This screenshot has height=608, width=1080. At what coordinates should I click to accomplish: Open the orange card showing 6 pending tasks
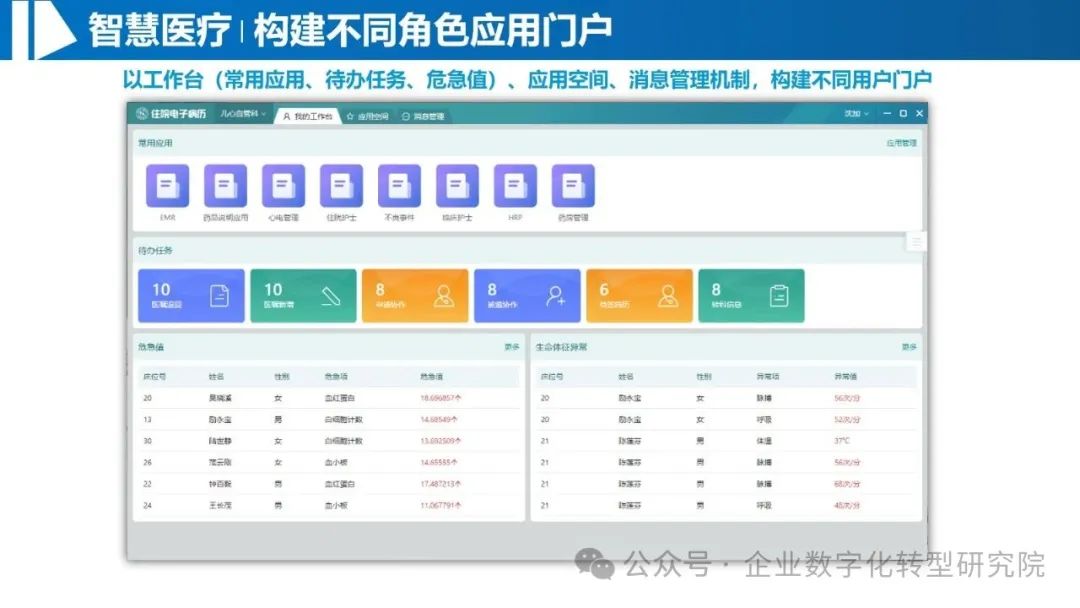click(x=639, y=296)
